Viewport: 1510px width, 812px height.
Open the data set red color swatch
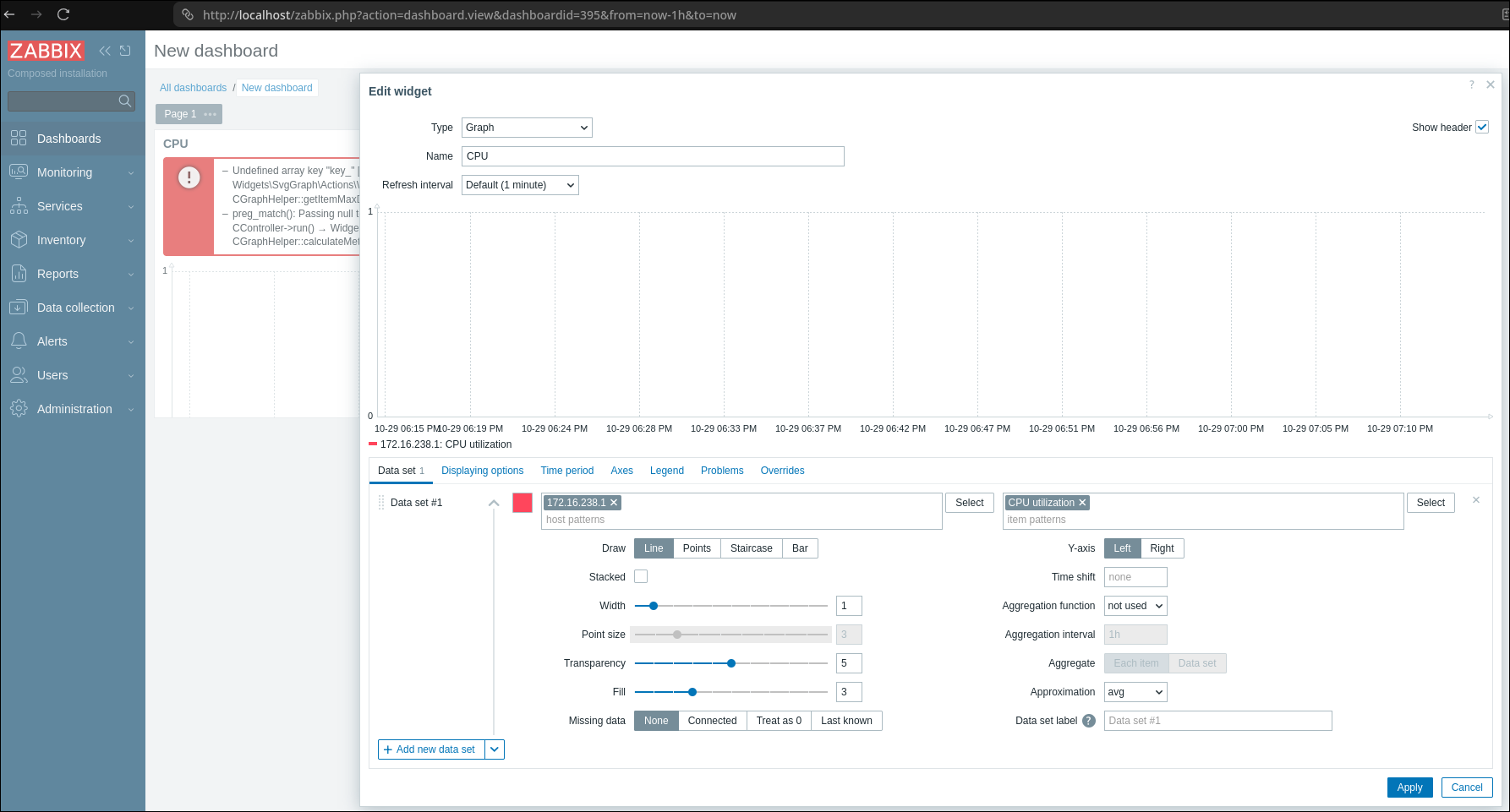tap(522, 503)
